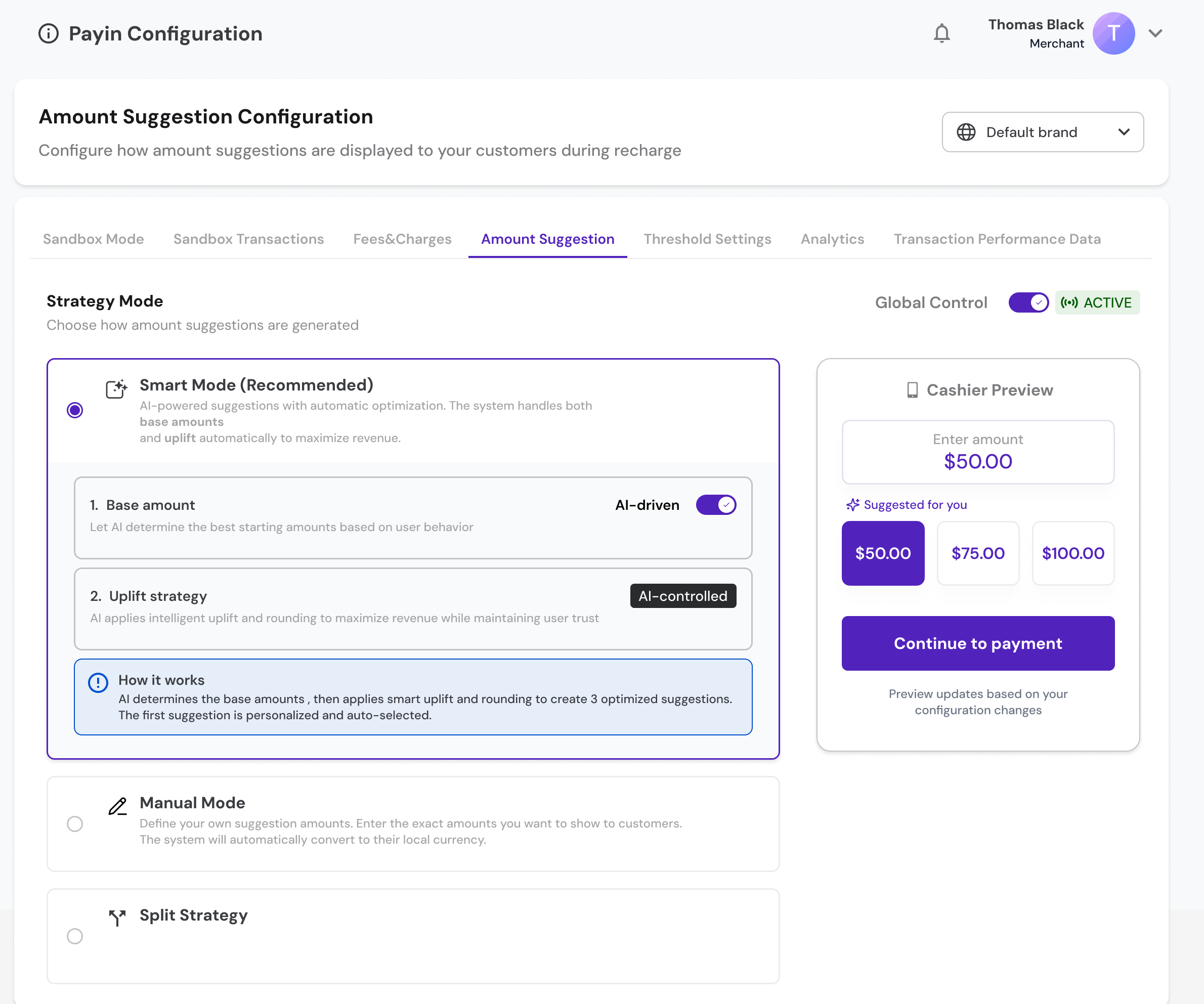
Task: Open the Default brand dropdown
Action: (x=1042, y=132)
